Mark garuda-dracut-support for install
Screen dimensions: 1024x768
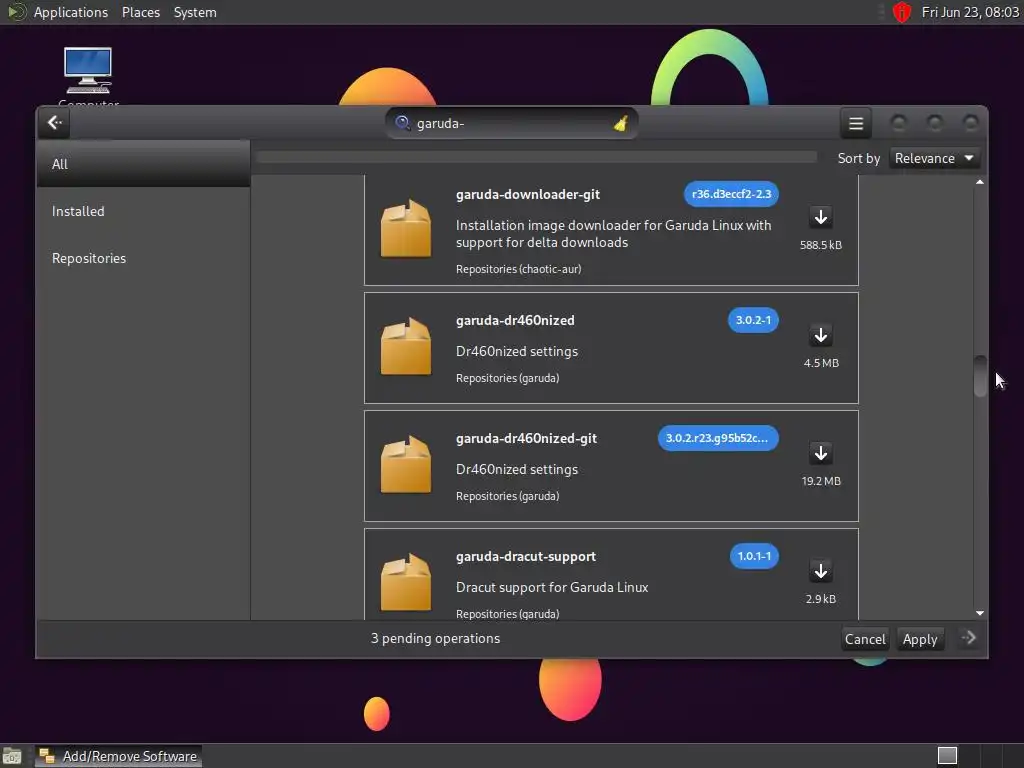coord(820,571)
